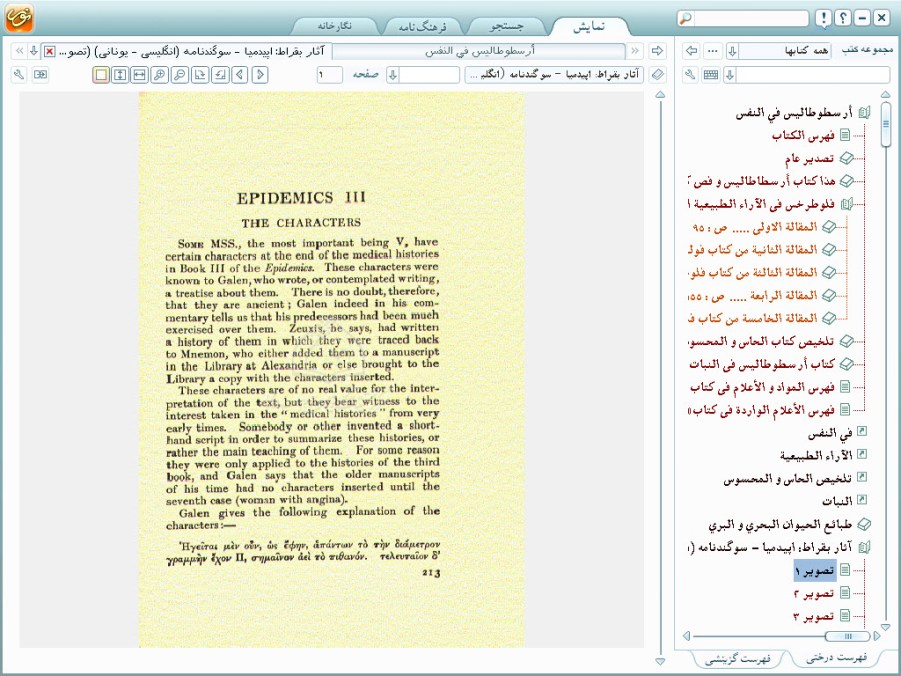The width and height of the screenshot is (901, 676).
Task: Select كتاب أرسطوطاليس فى النبات entry
Action: (x=762, y=364)
